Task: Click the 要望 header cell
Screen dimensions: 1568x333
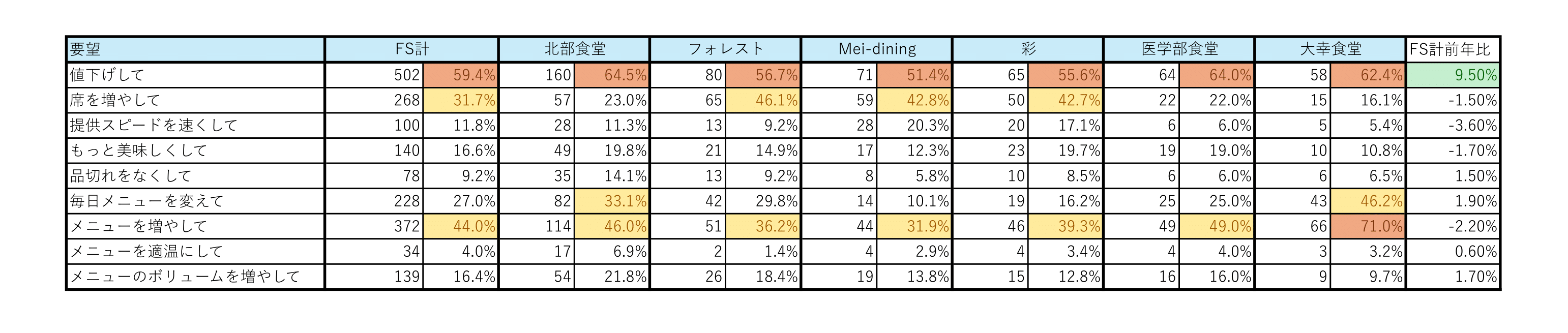Action: [x=195, y=49]
